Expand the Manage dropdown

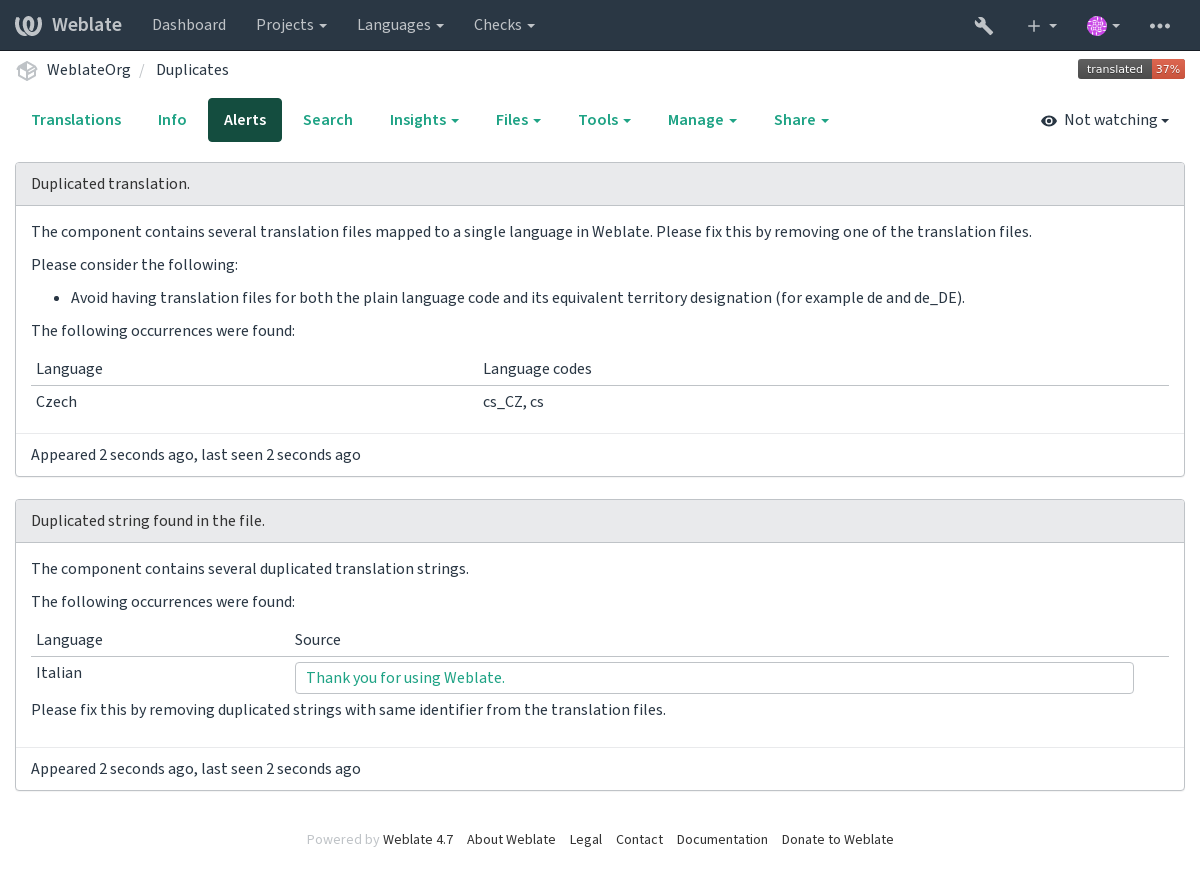point(702,120)
